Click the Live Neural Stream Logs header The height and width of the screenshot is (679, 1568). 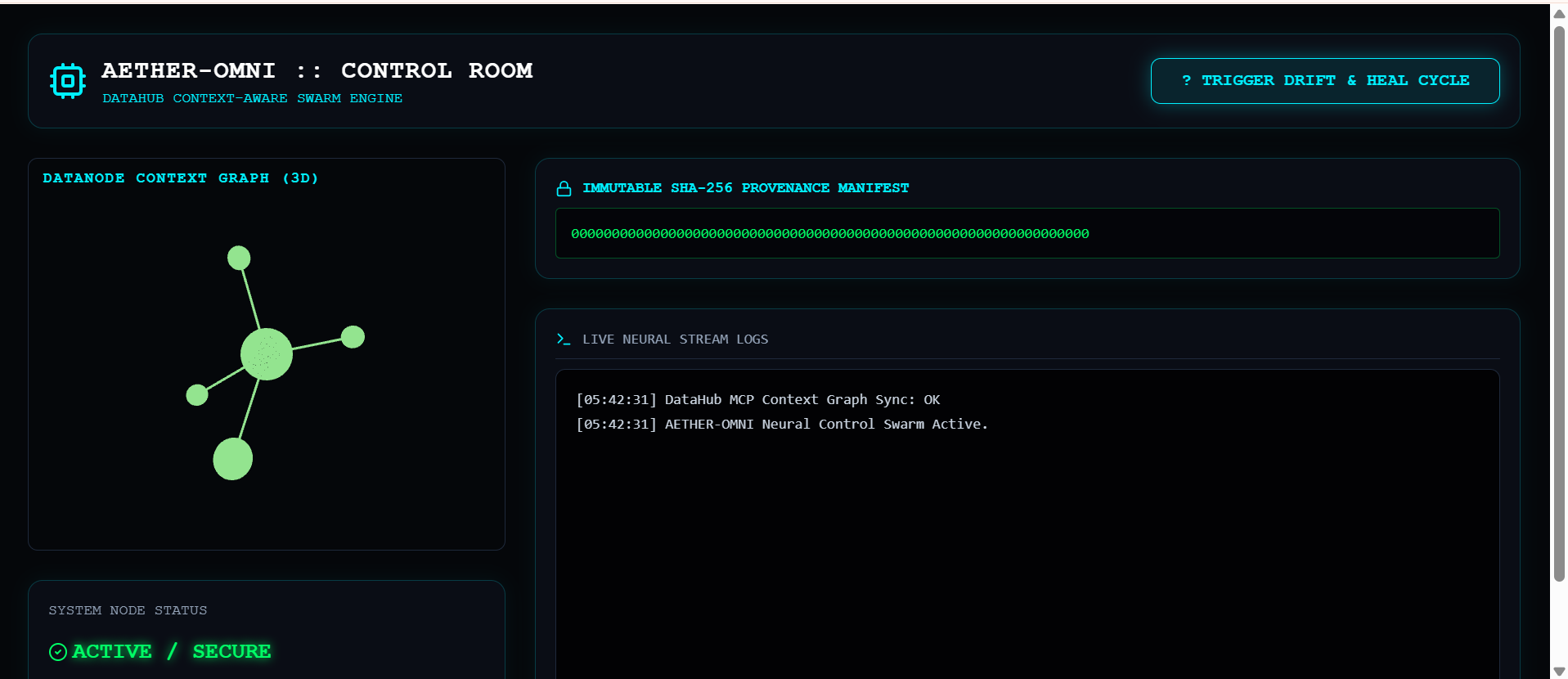[676, 339]
